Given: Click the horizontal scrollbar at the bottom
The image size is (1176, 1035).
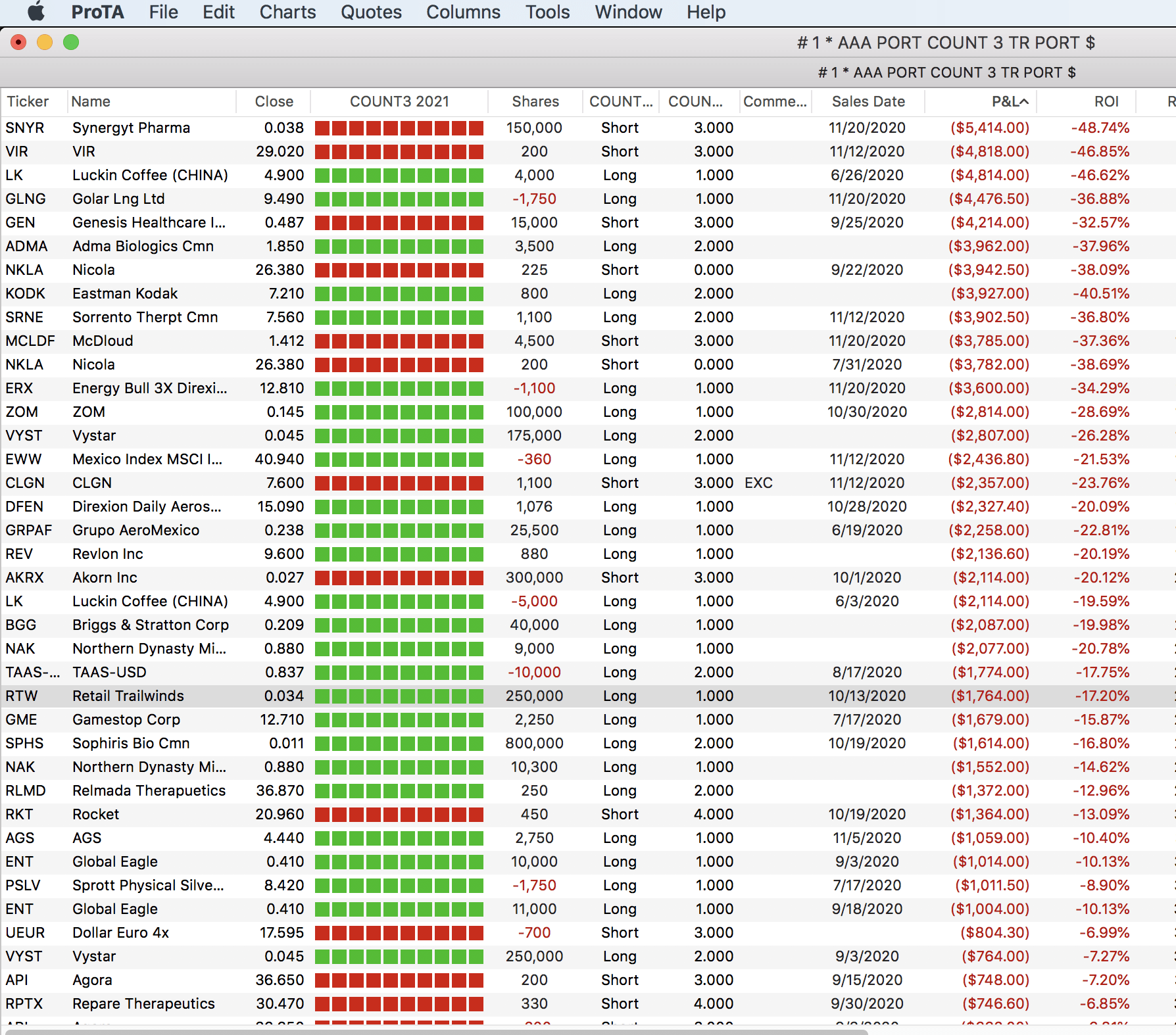Looking at the screenshot, I should [434, 1031].
